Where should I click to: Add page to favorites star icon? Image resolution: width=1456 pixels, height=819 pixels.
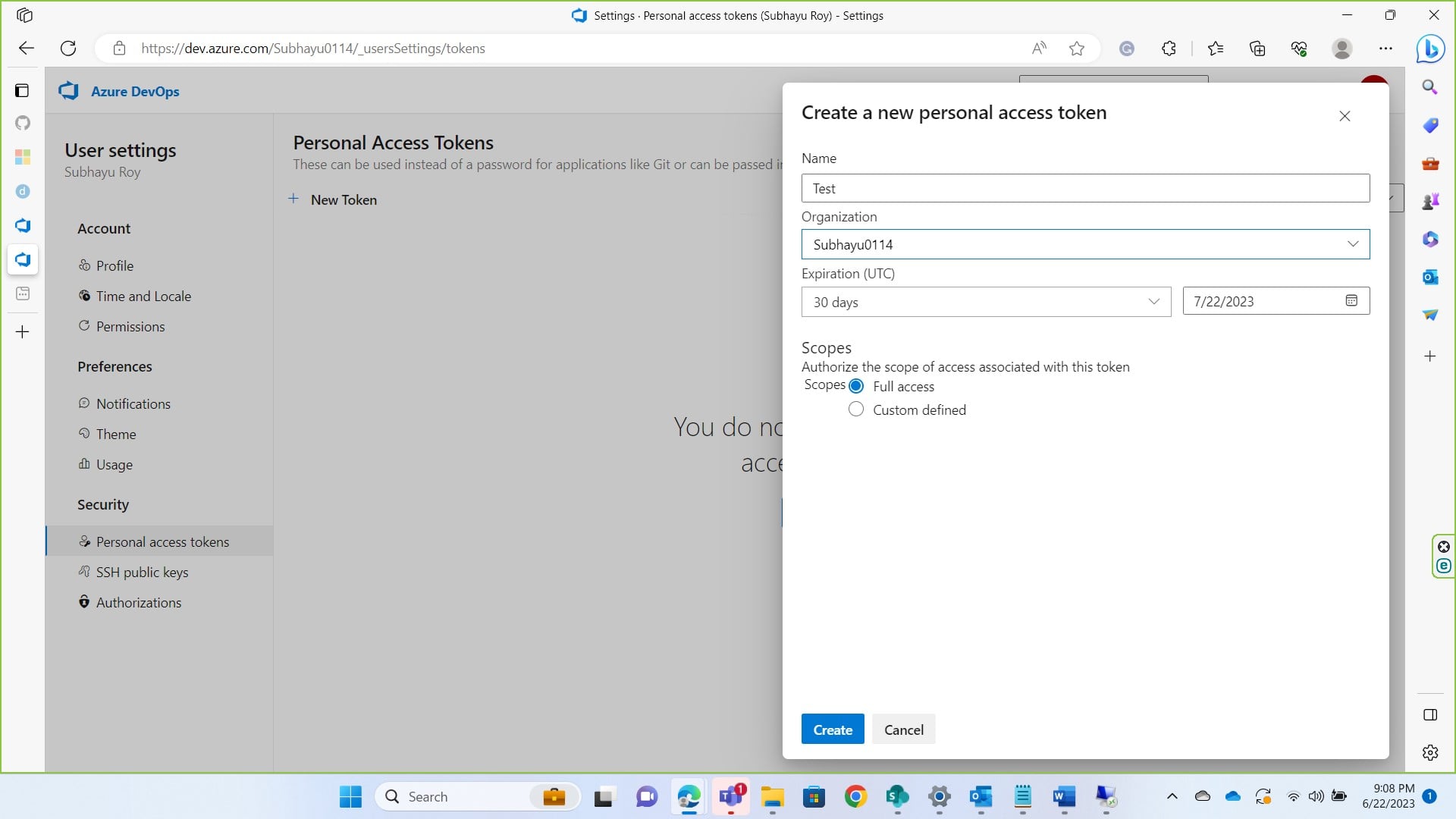[x=1077, y=49]
